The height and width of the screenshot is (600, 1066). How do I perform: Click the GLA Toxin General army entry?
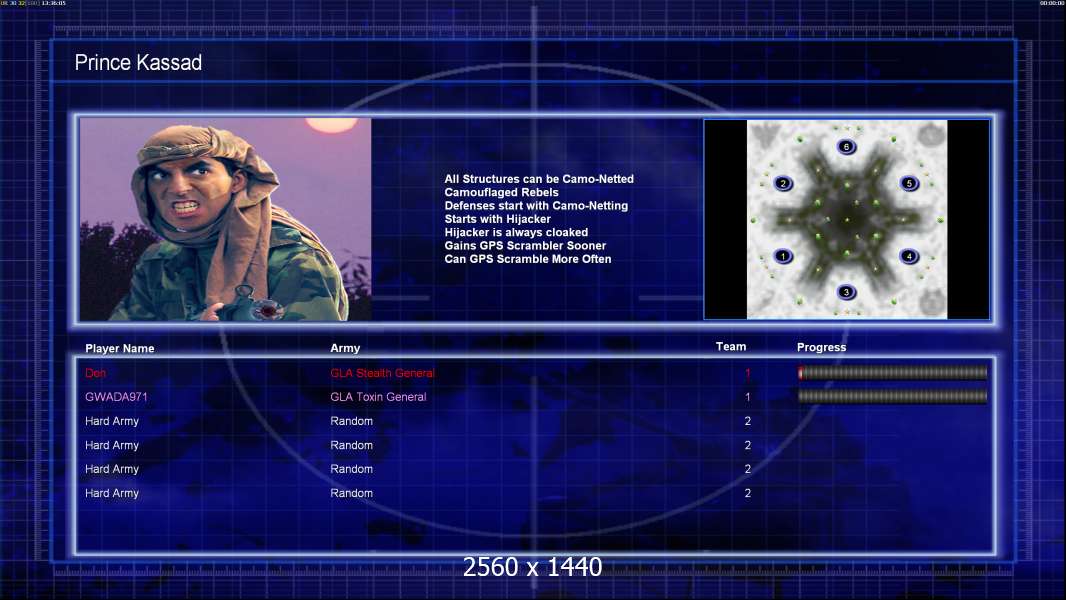click(378, 397)
